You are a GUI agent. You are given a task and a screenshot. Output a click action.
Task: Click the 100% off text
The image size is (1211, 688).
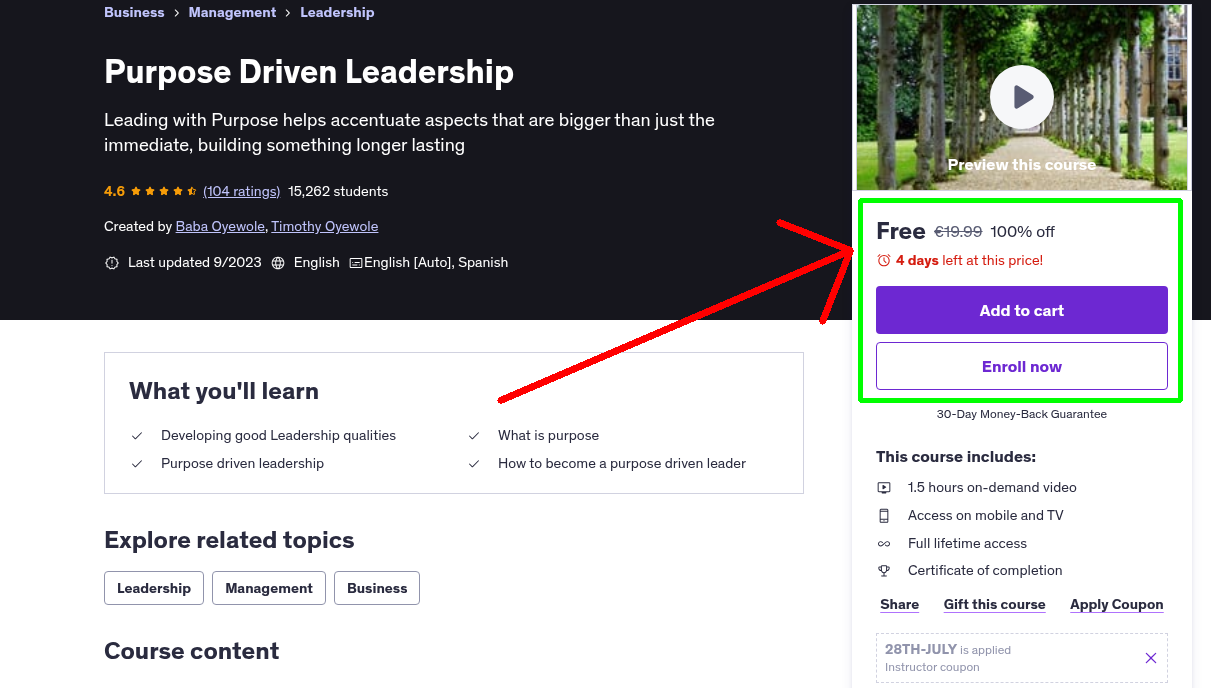click(1022, 232)
